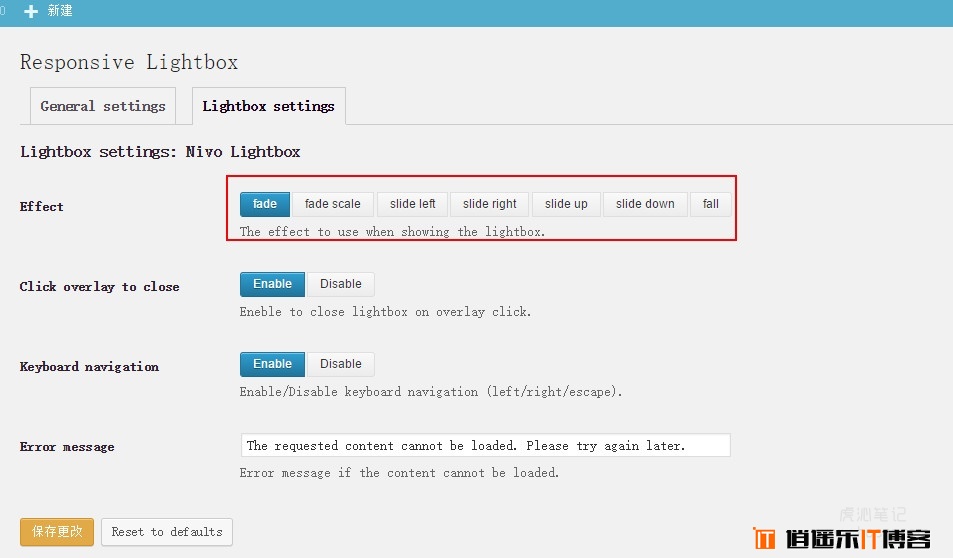953x558 pixels.
Task: Choose the fade effect option
Action: click(x=265, y=204)
